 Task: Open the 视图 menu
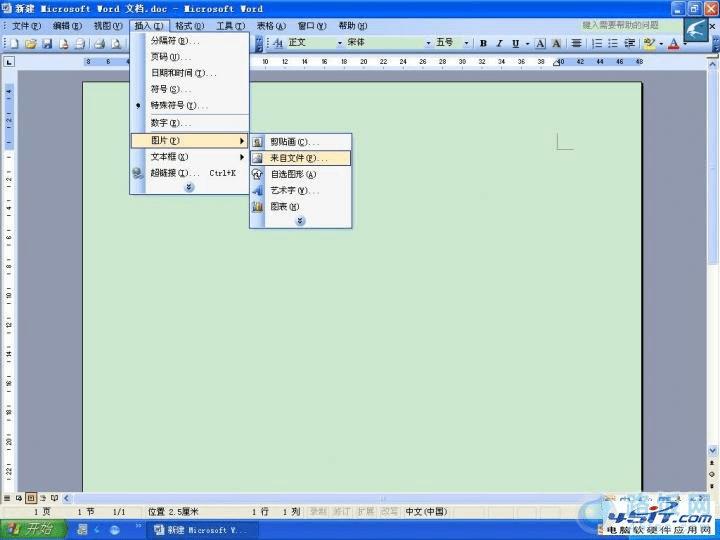[108, 26]
